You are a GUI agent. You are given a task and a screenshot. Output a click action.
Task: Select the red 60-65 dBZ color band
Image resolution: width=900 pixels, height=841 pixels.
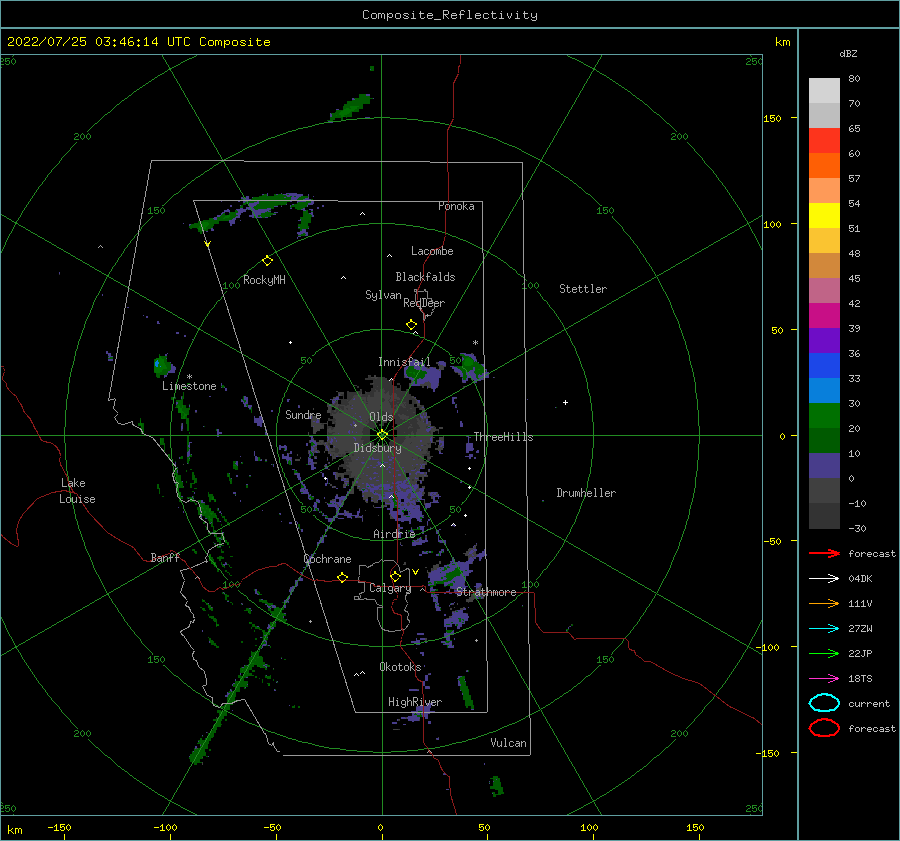(x=824, y=141)
